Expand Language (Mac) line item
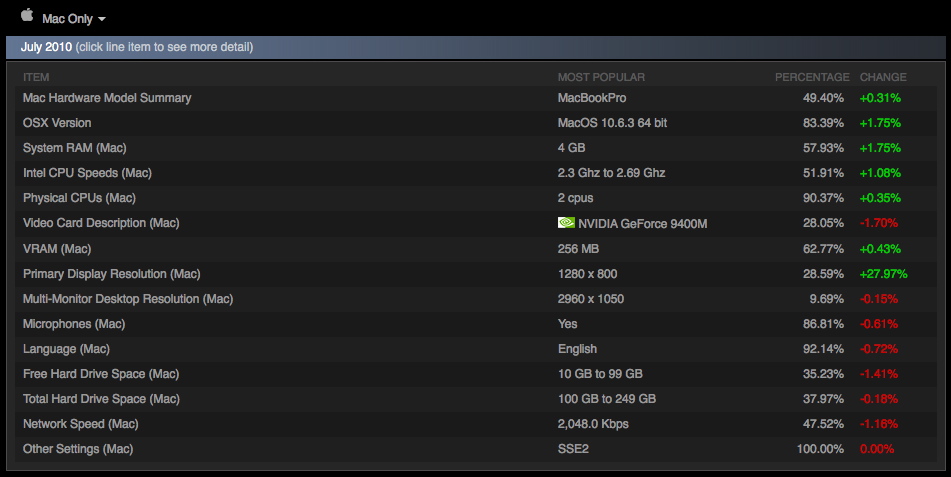951x477 pixels. (476, 349)
